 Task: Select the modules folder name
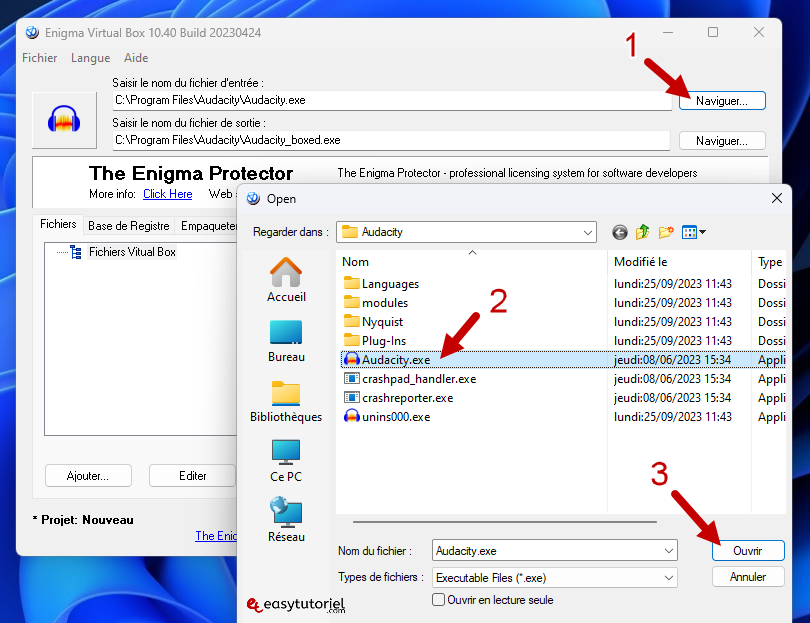(385, 303)
